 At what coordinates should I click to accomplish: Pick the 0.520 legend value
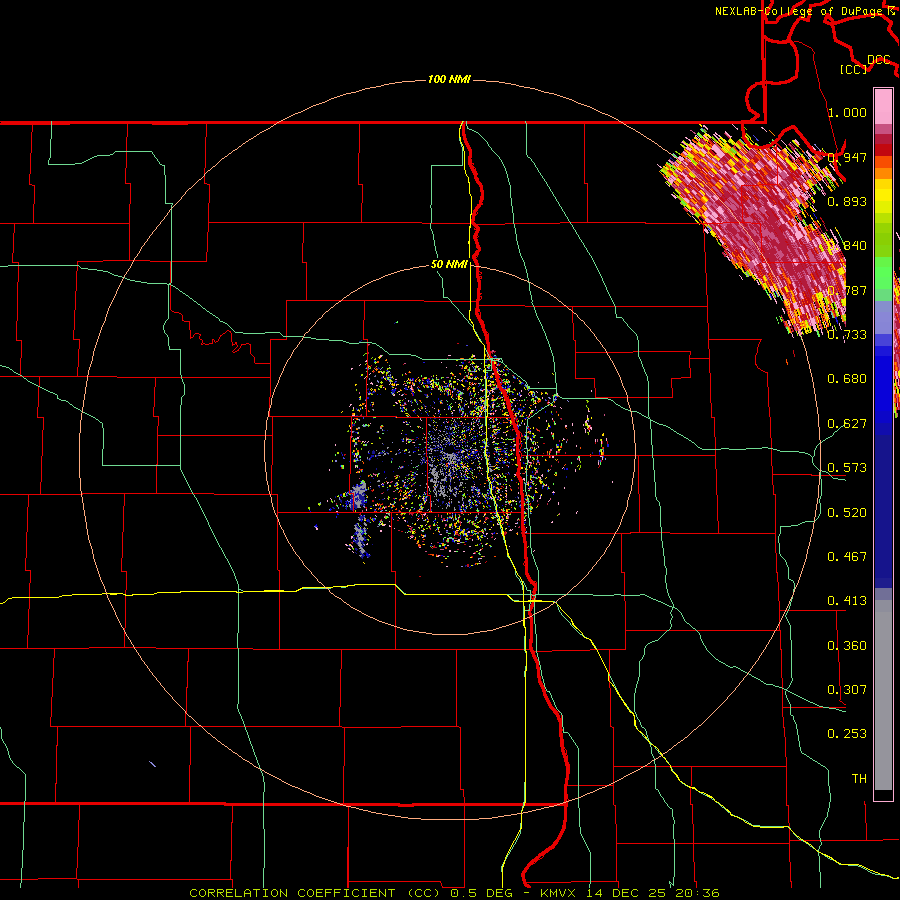(x=847, y=513)
